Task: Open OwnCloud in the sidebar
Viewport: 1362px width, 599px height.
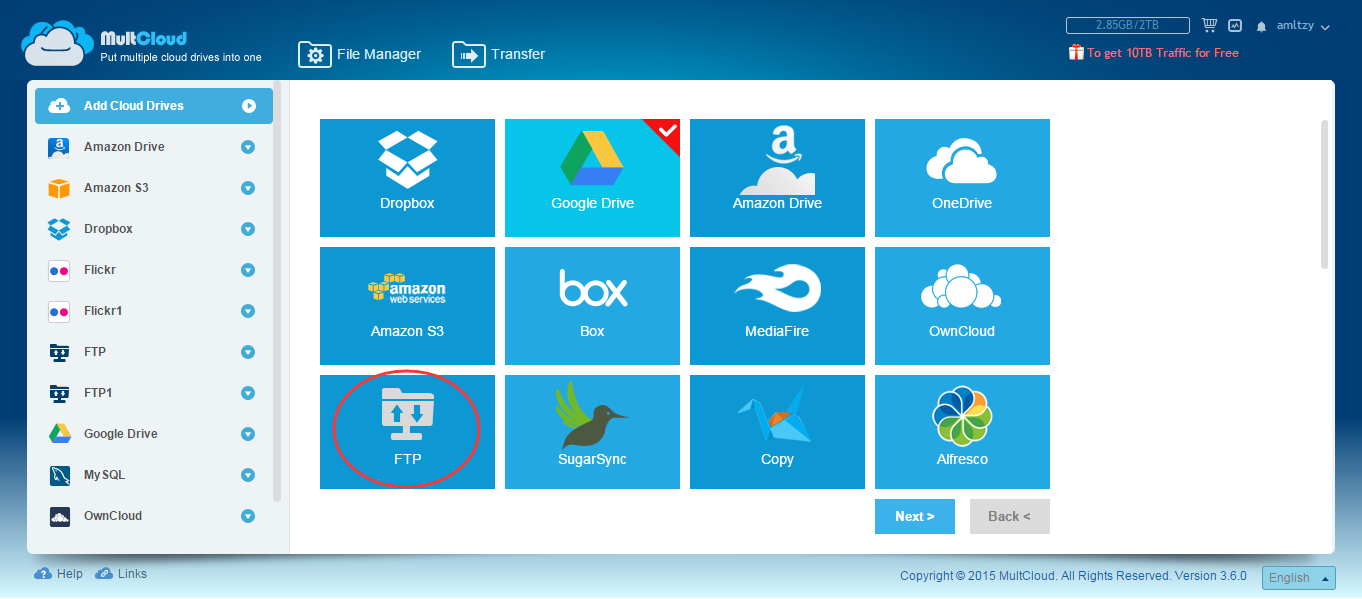Action: click(153, 516)
